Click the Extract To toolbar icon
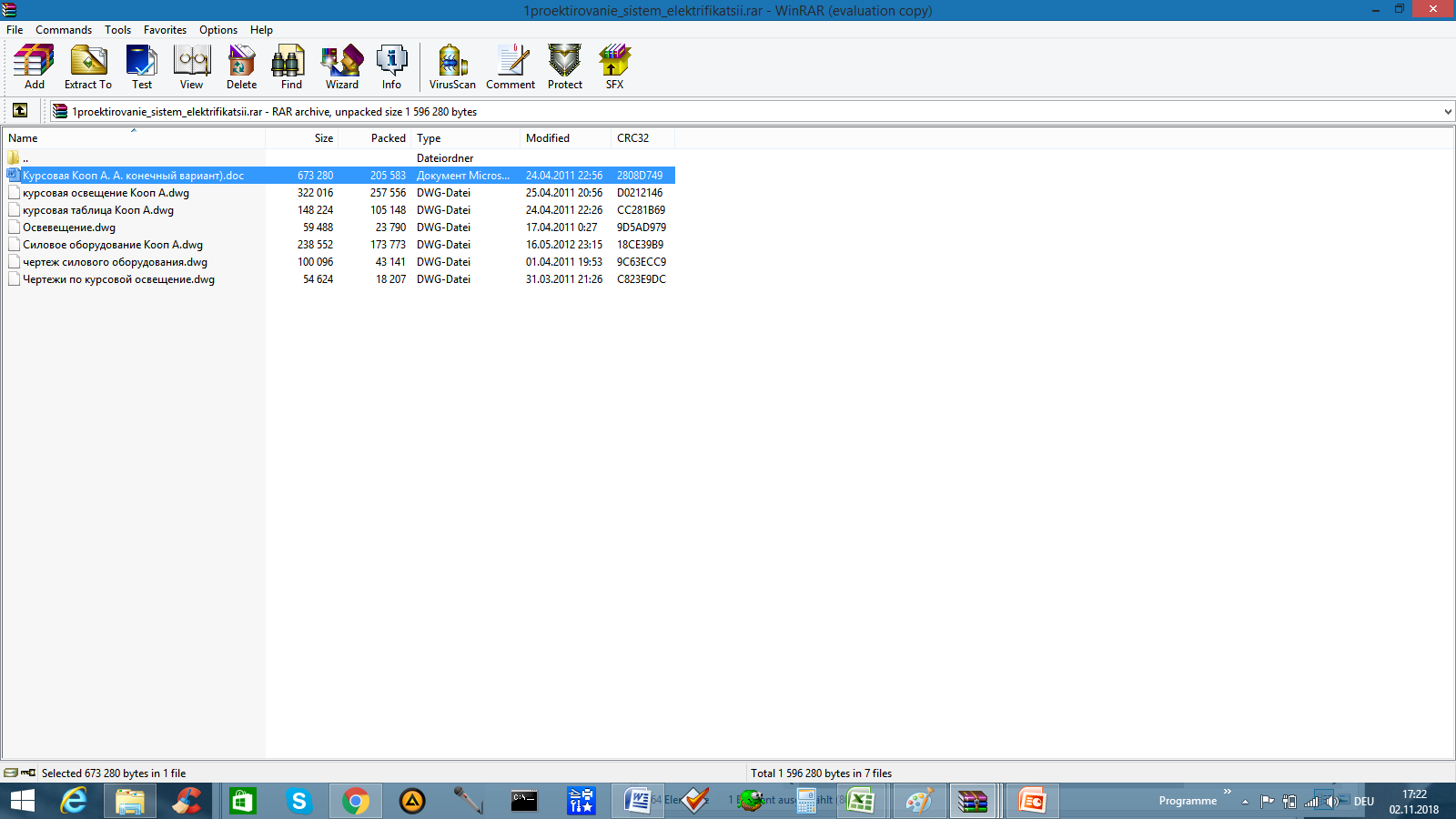Screen dimensions: 1456x819 [88, 67]
